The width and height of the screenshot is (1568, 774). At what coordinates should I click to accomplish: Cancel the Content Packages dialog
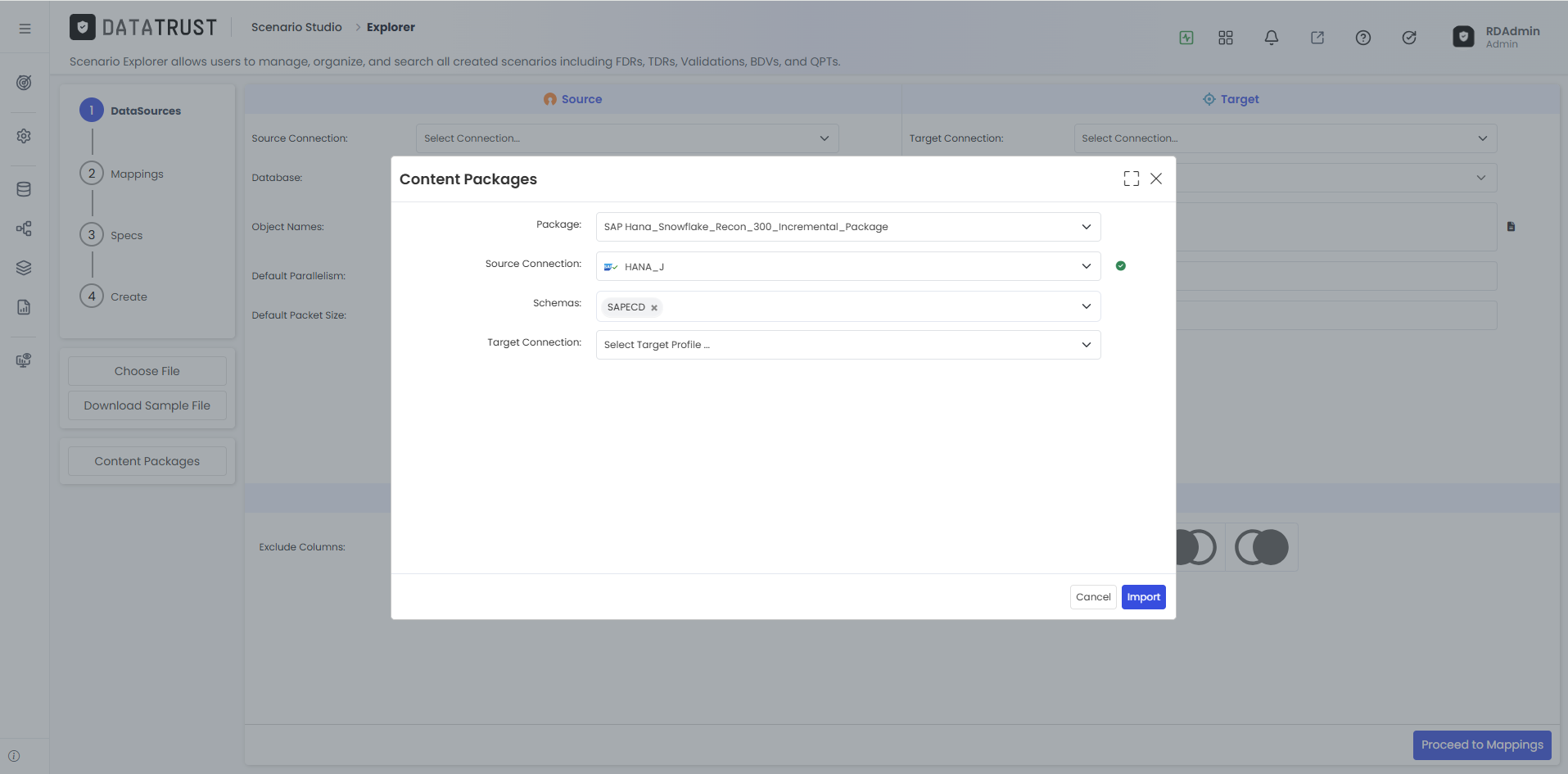pos(1093,597)
